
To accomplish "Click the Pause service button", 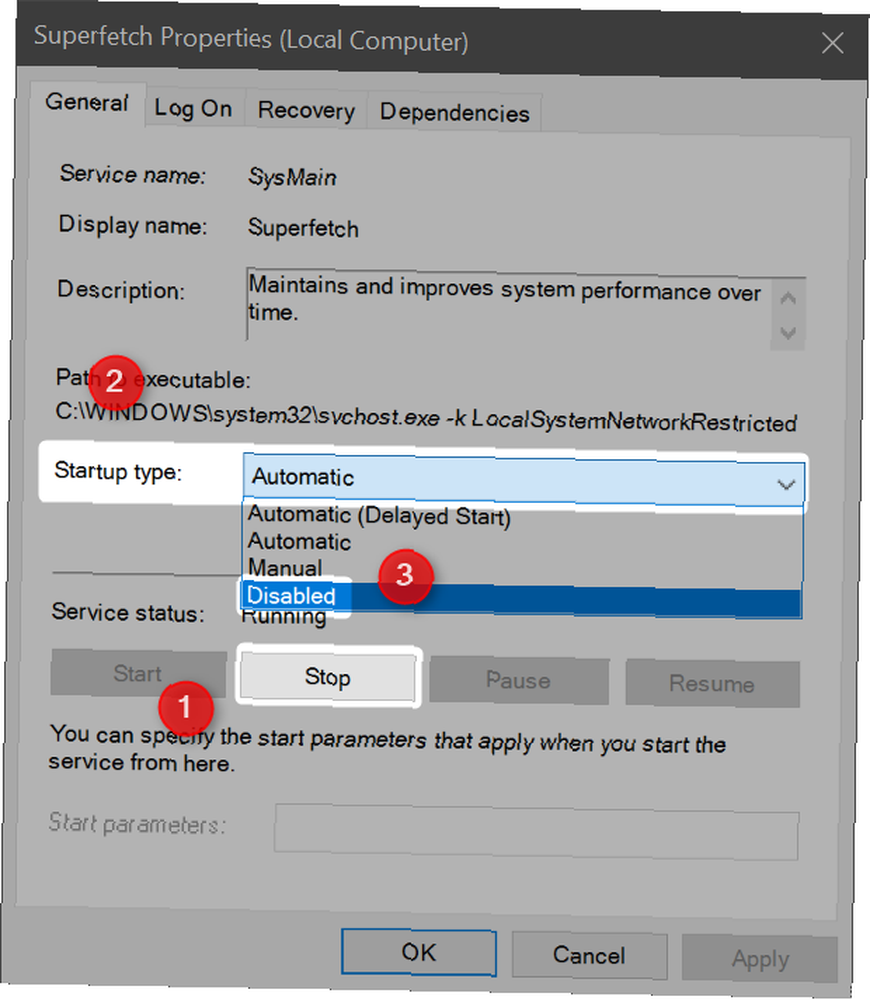I will click(x=519, y=680).
